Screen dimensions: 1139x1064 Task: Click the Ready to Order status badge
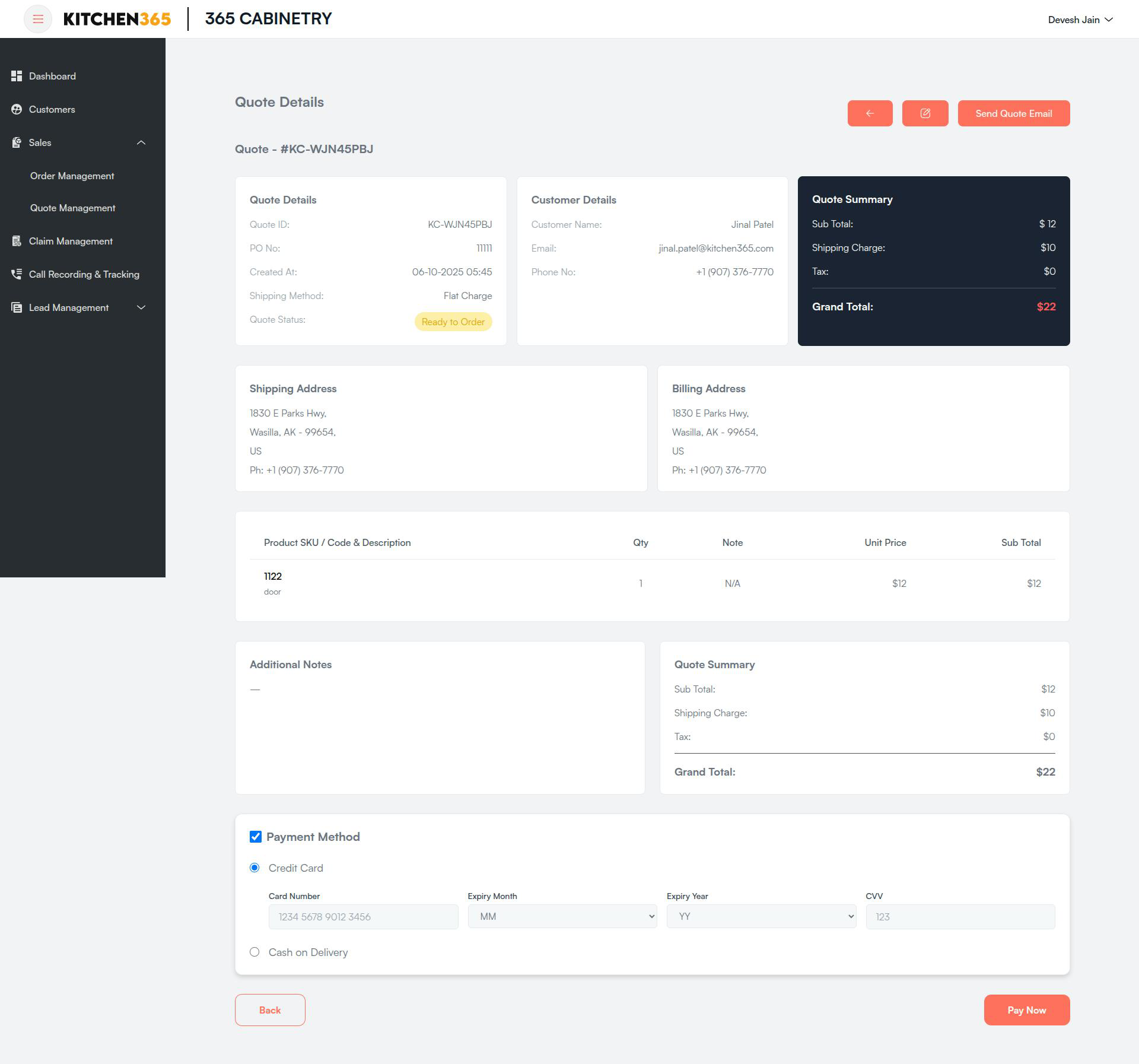453,322
